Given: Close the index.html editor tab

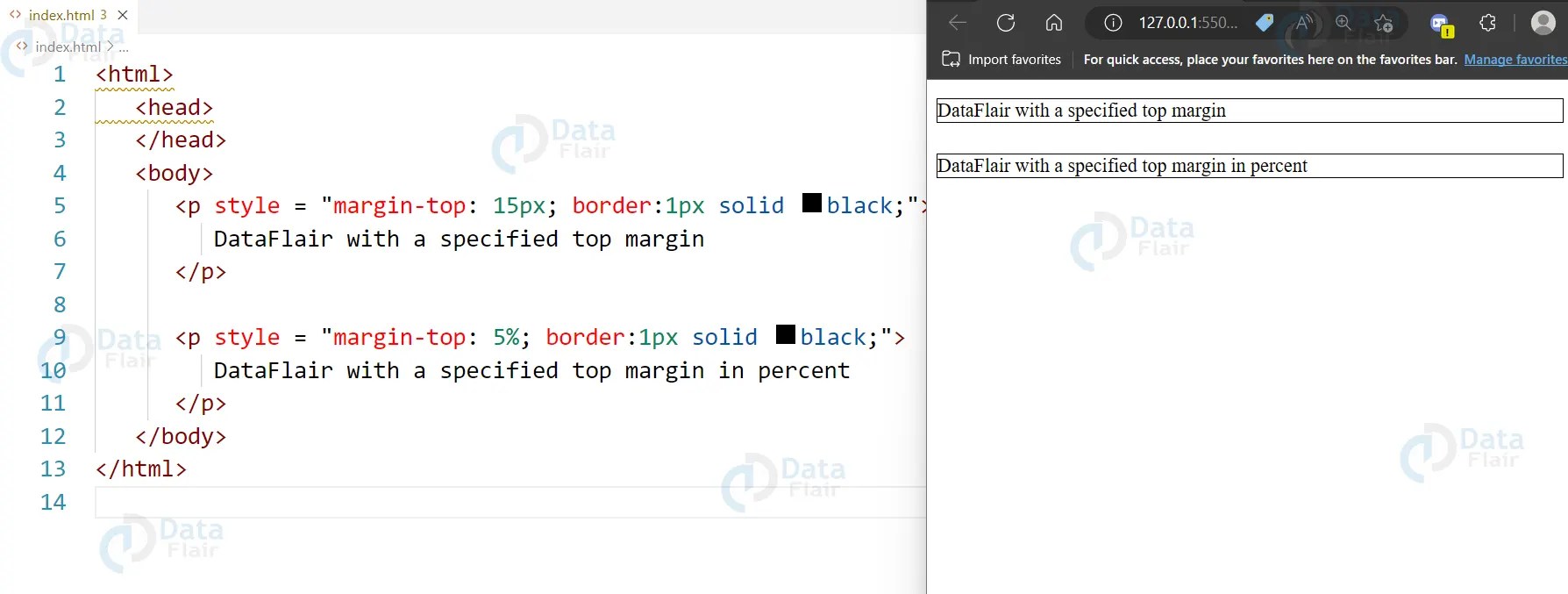Looking at the screenshot, I should (123, 15).
